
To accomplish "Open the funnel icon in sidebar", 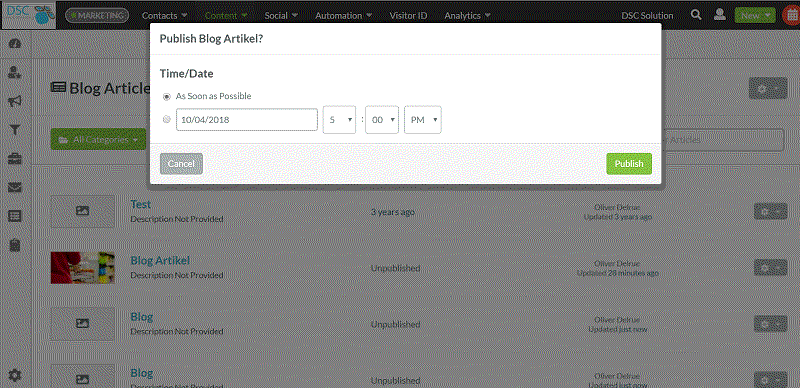I will click(x=15, y=130).
